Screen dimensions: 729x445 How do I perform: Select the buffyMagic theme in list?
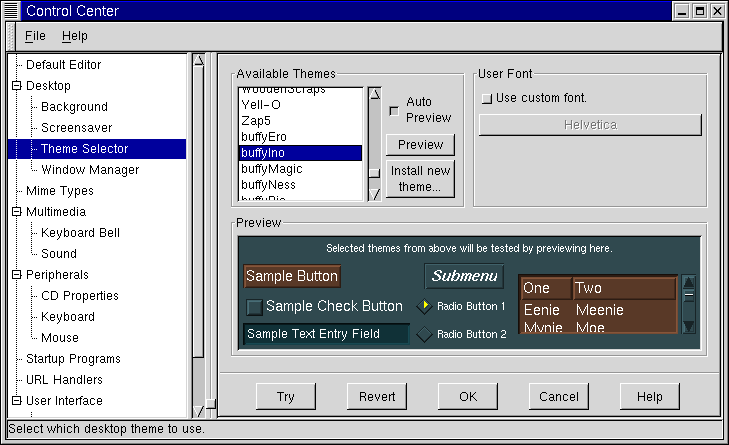point(271,170)
